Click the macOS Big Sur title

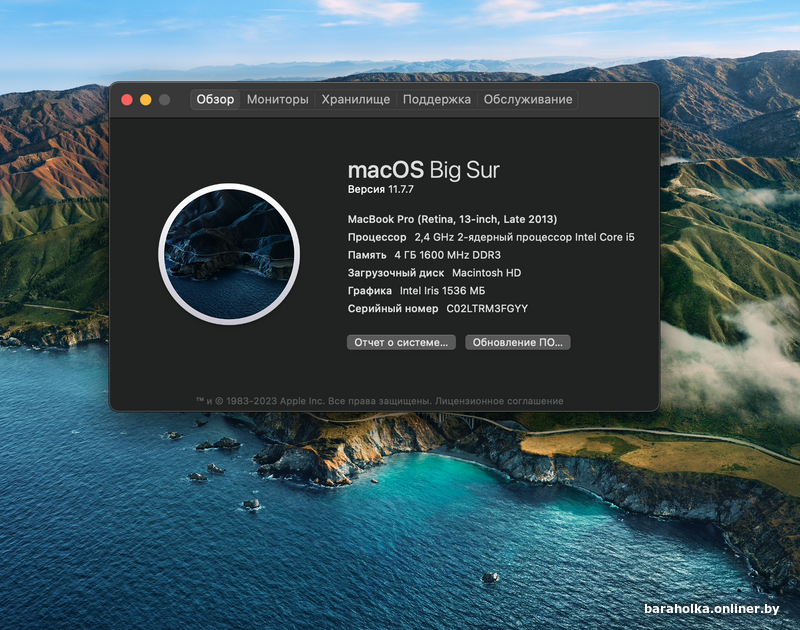(x=423, y=170)
